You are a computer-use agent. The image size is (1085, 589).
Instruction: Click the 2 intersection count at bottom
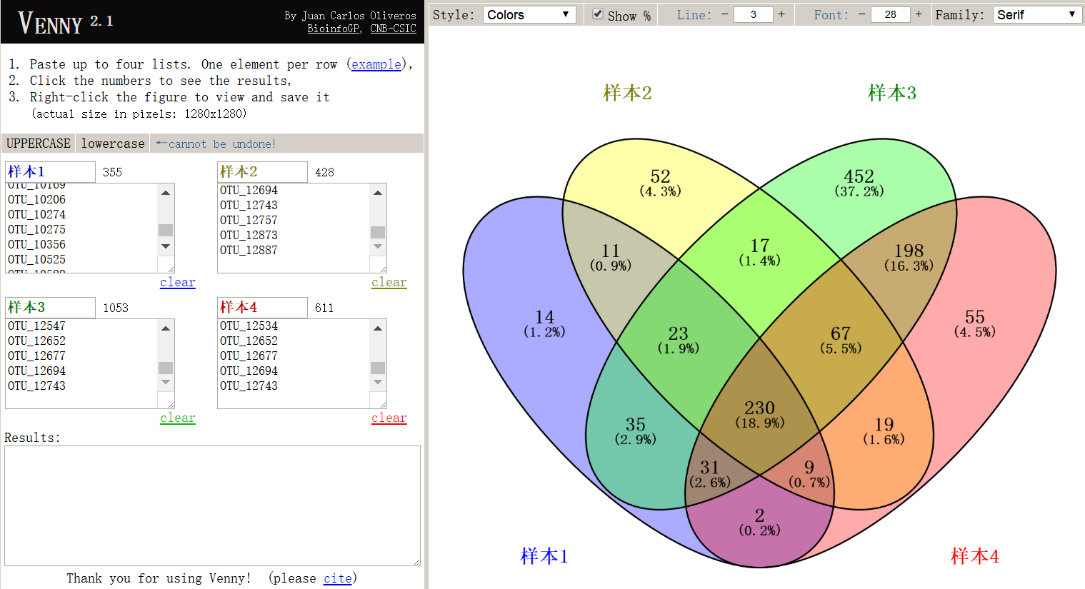point(760,516)
